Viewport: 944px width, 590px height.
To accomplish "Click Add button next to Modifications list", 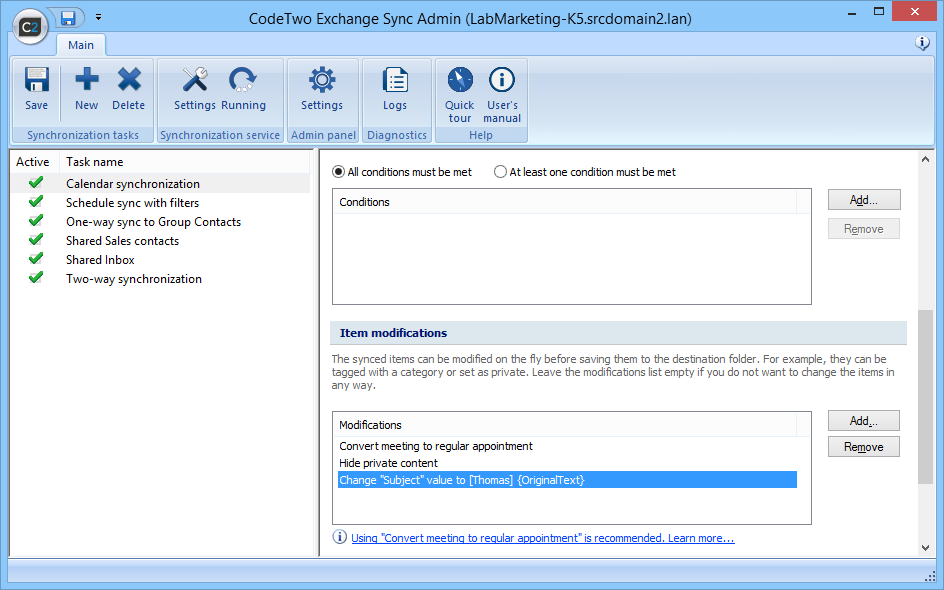I will [864, 421].
